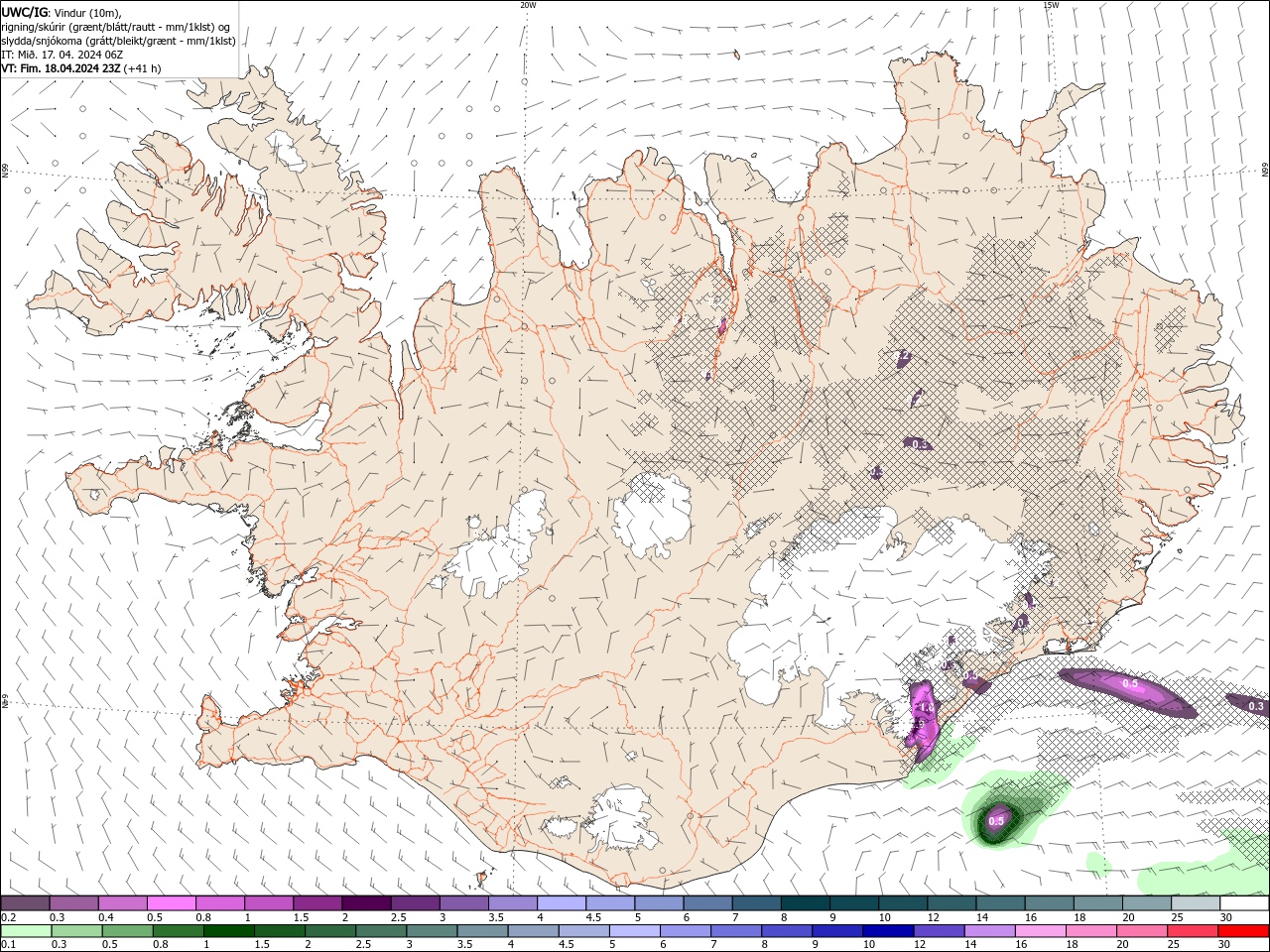
Task: Select the bright red 30+ rain legend swatch
Action: click(1243, 931)
